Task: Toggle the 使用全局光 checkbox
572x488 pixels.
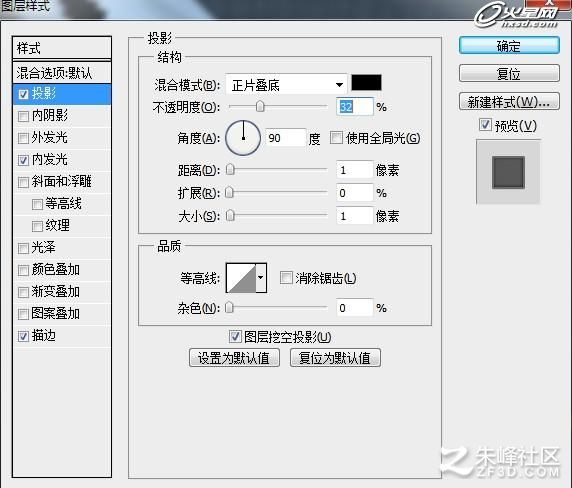Action: click(336, 138)
